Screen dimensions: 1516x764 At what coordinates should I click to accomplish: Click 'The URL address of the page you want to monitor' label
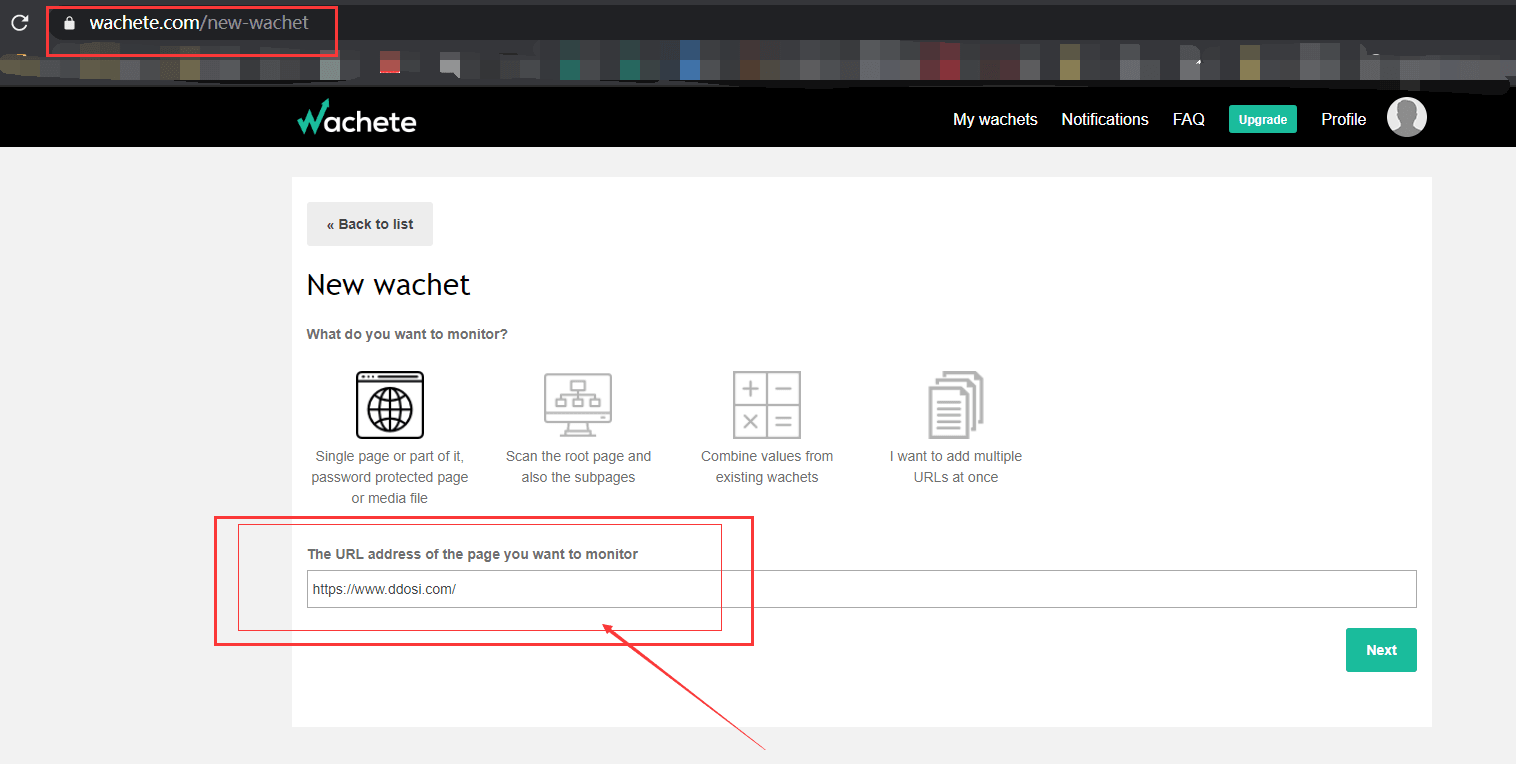[x=472, y=554]
